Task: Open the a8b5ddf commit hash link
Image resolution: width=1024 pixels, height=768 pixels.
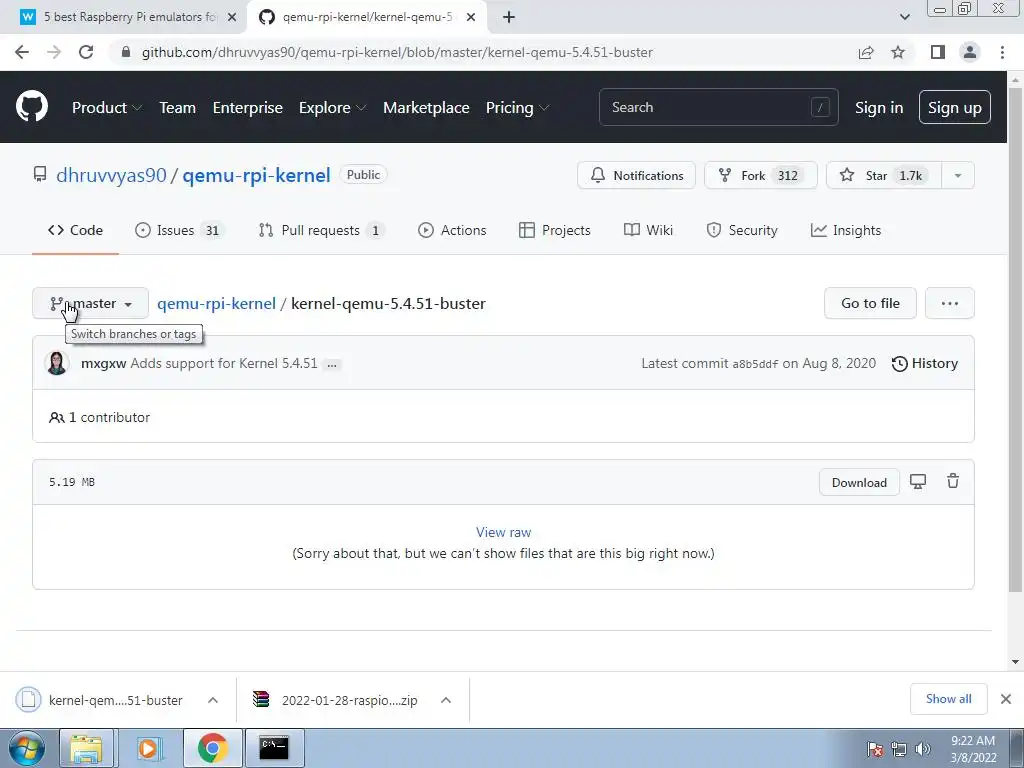Action: pyautogui.click(x=755, y=364)
